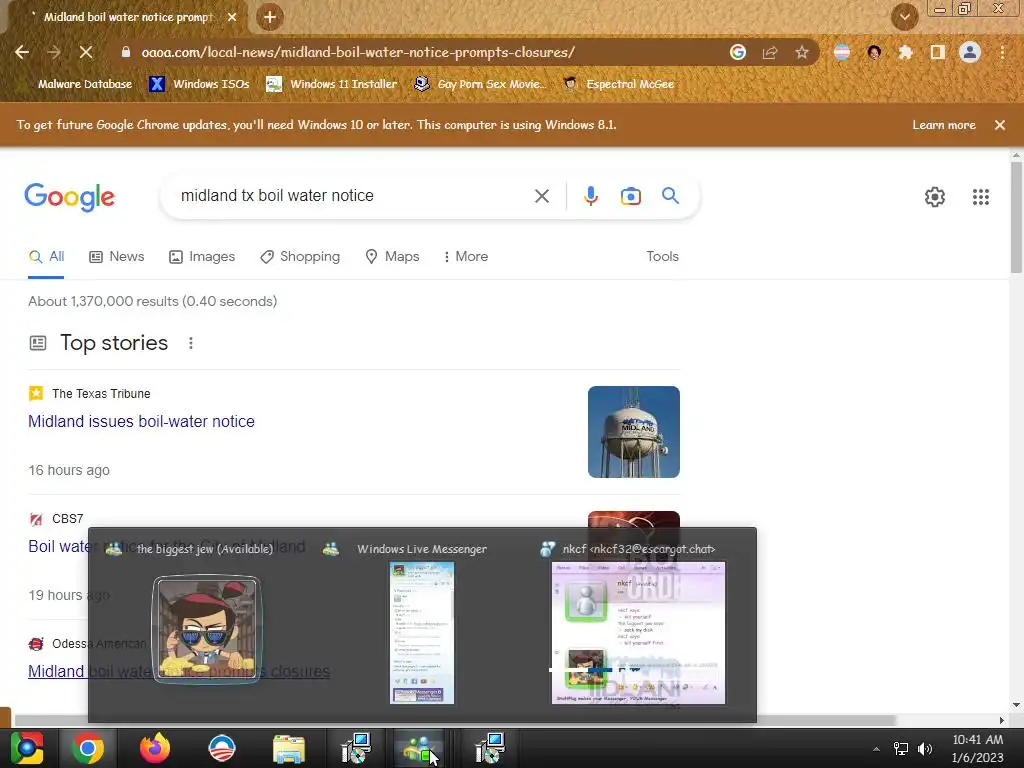
Task: Open the Start button on taskbar
Action: tap(27, 748)
